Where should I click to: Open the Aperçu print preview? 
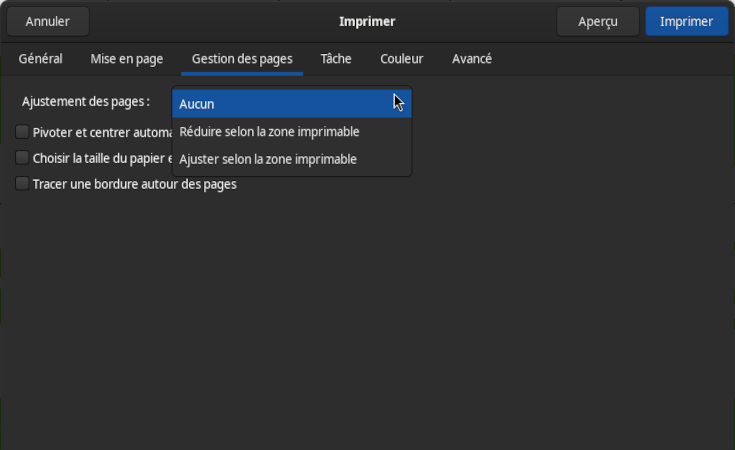pos(598,22)
